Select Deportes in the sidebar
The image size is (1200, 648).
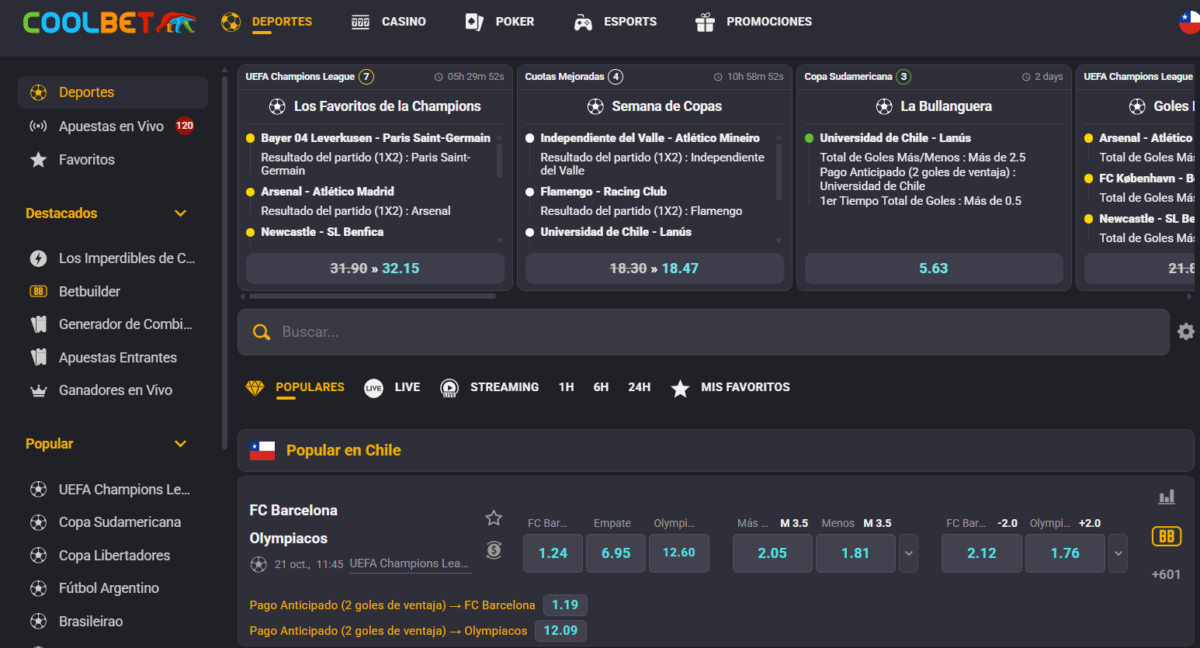(x=113, y=92)
